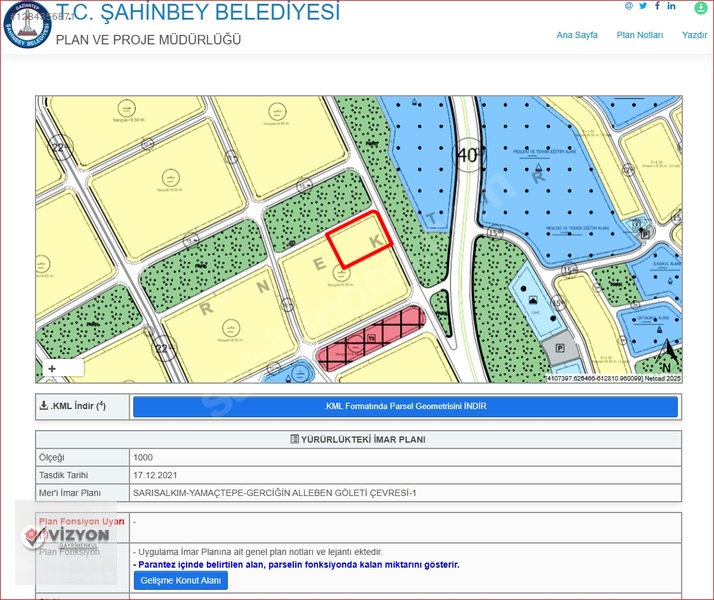The image size is (714, 600).
Task: Open the Twitter social link icon
Action: click(x=643, y=6)
